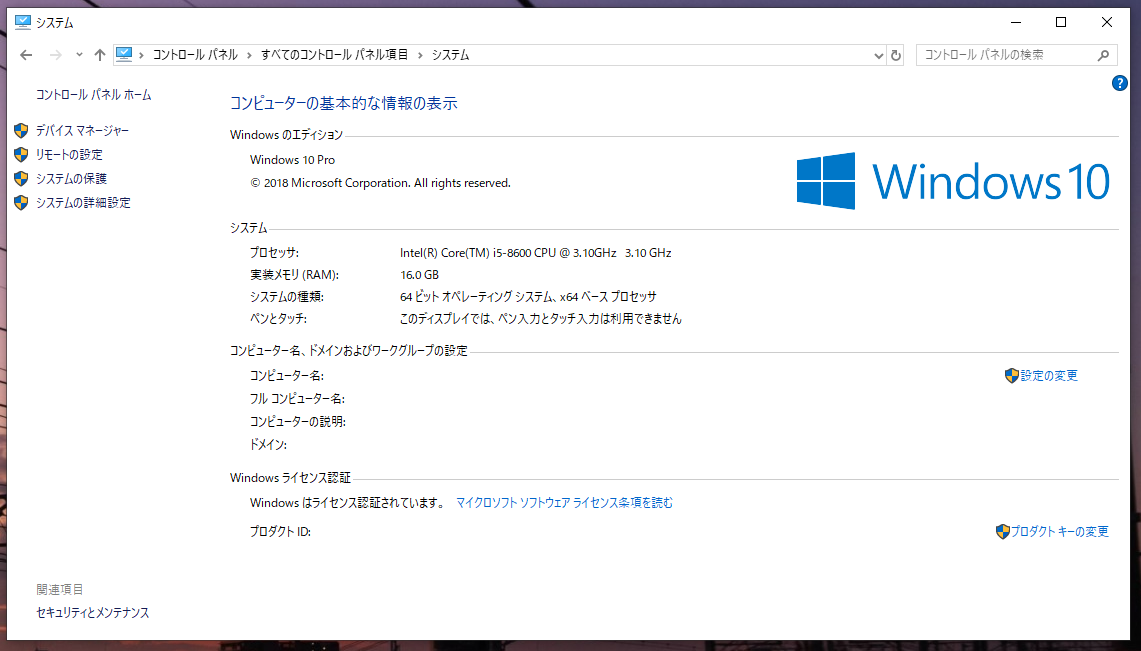Click the search magnifier icon
The image size is (1141, 651).
coord(1103,55)
